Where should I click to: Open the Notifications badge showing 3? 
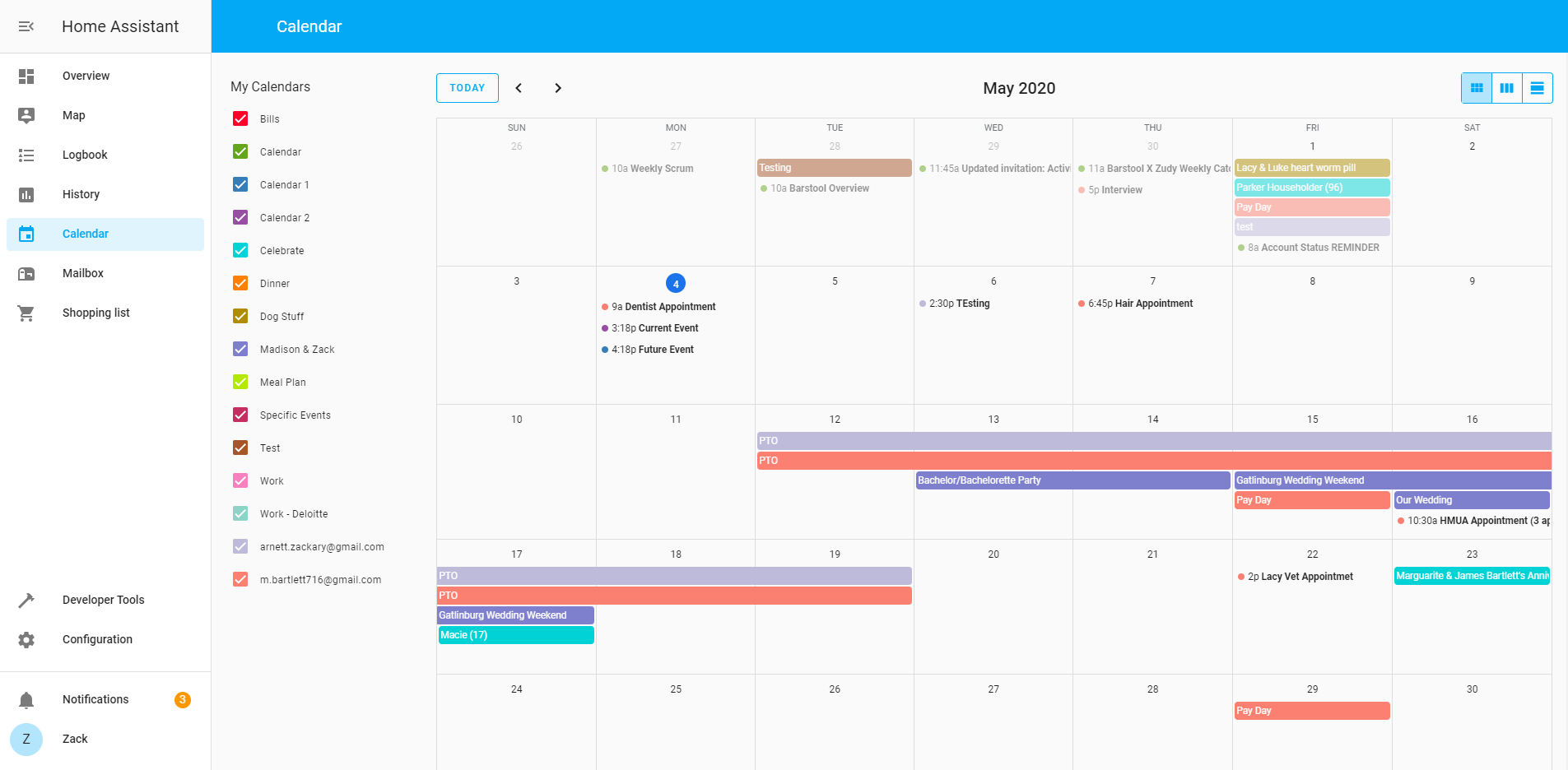click(181, 700)
